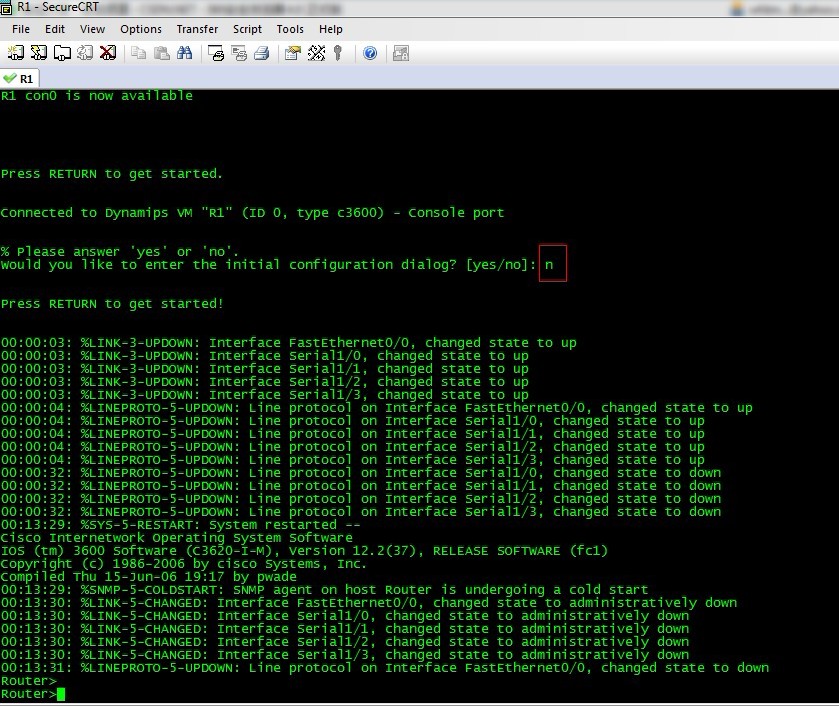Open the Script menu
Image resolution: width=839 pixels, height=706 pixels.
point(247,29)
